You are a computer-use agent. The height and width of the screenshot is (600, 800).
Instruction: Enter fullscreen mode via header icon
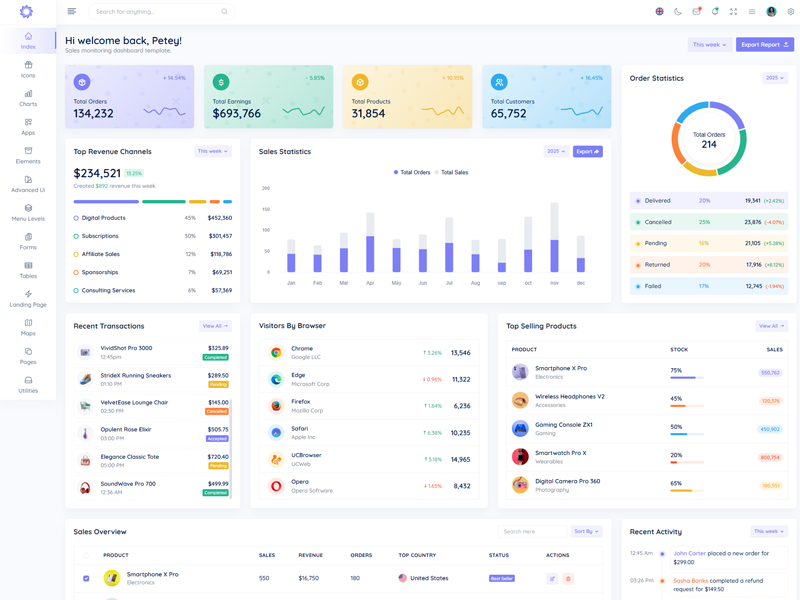(x=733, y=12)
